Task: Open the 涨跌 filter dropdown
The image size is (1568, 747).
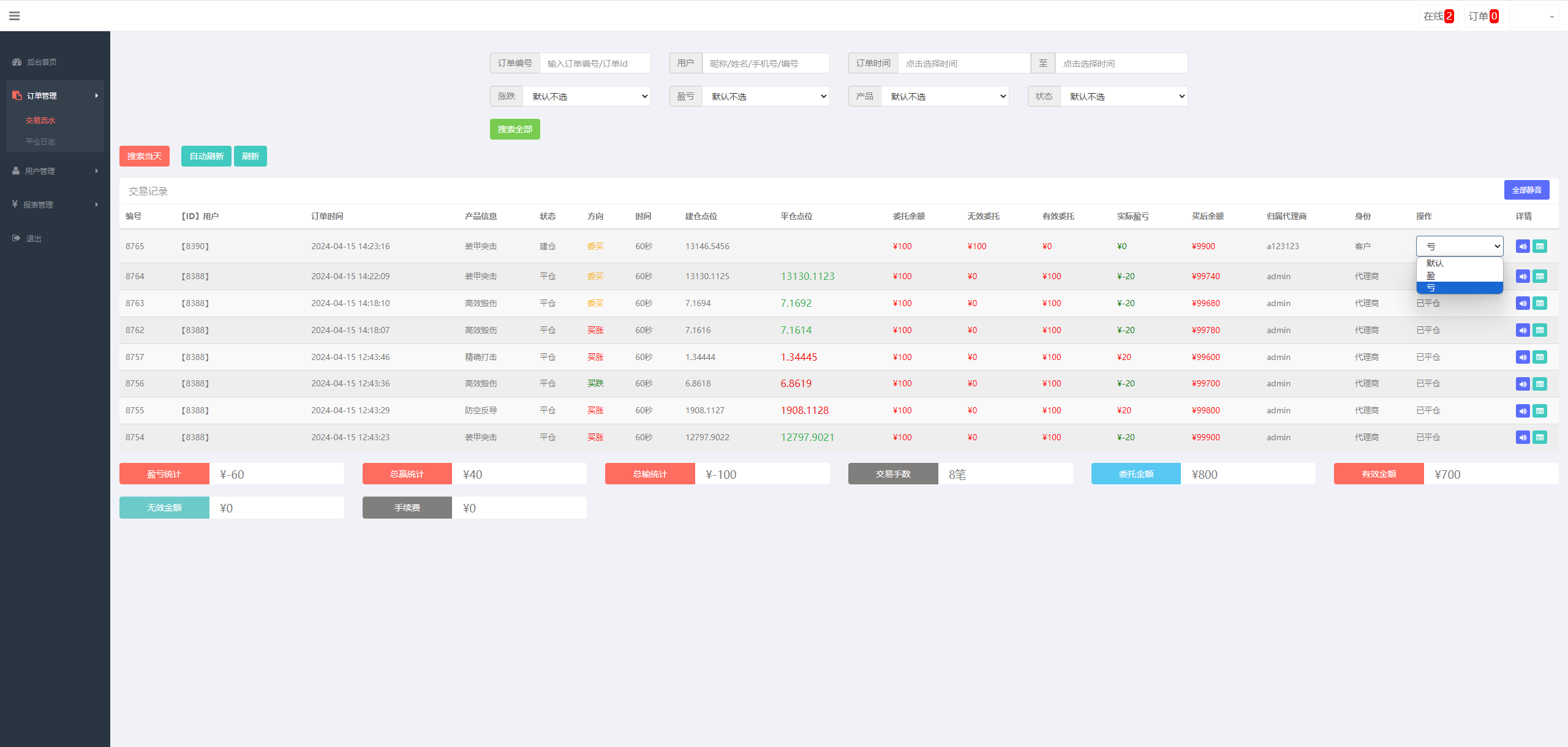Action: (586, 96)
